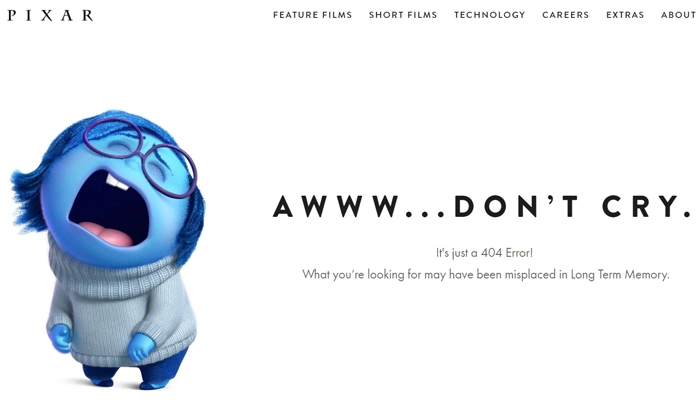Click the word AWWW in the heading
The width and height of the screenshot is (700, 405).
tap(336, 206)
